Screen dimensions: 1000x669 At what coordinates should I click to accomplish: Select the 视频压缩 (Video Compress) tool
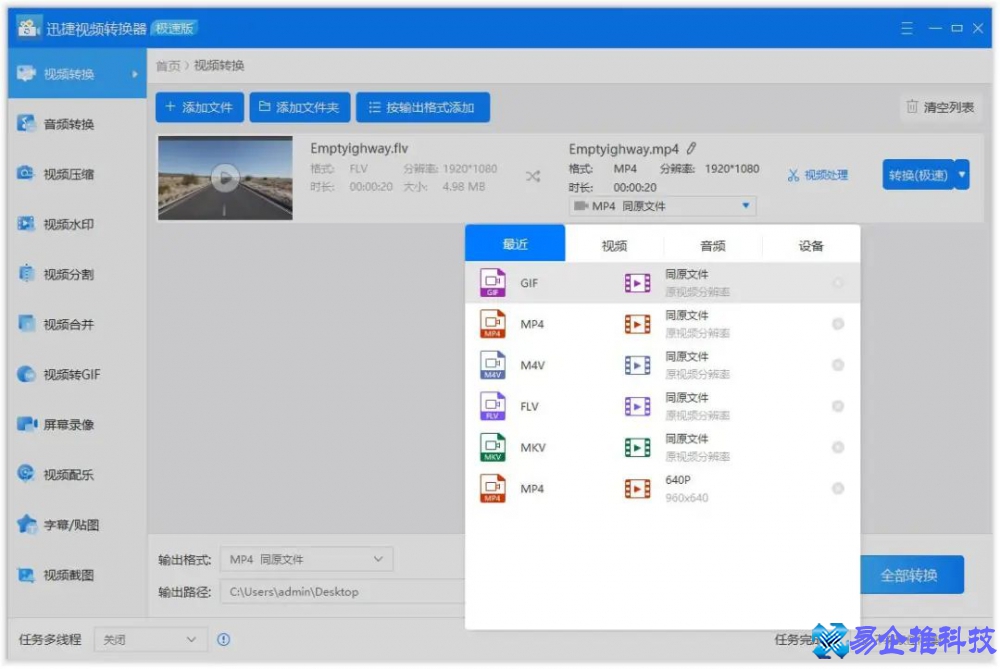pyautogui.click(x=70, y=172)
